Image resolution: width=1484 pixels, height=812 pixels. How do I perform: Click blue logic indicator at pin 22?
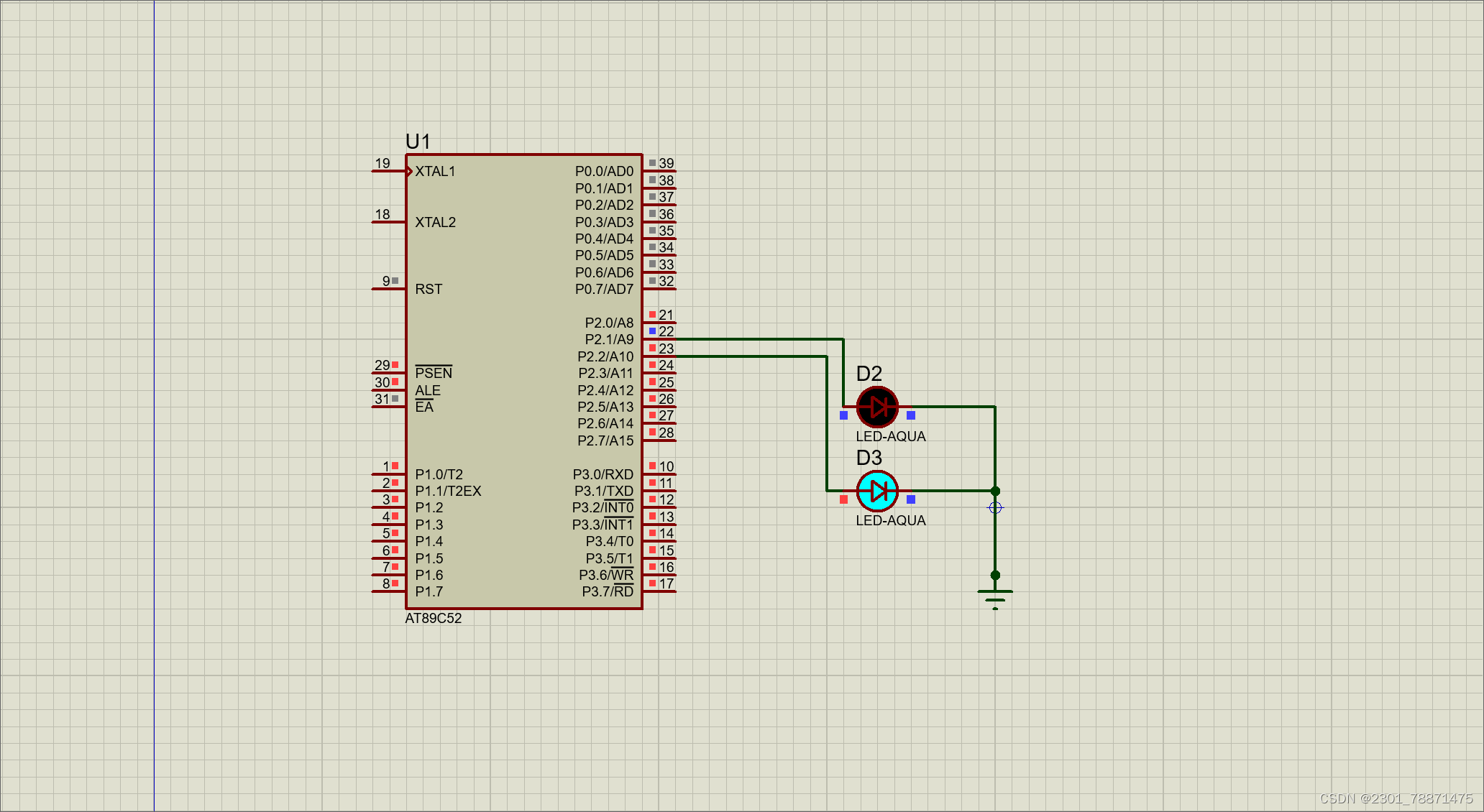pyautogui.click(x=653, y=331)
